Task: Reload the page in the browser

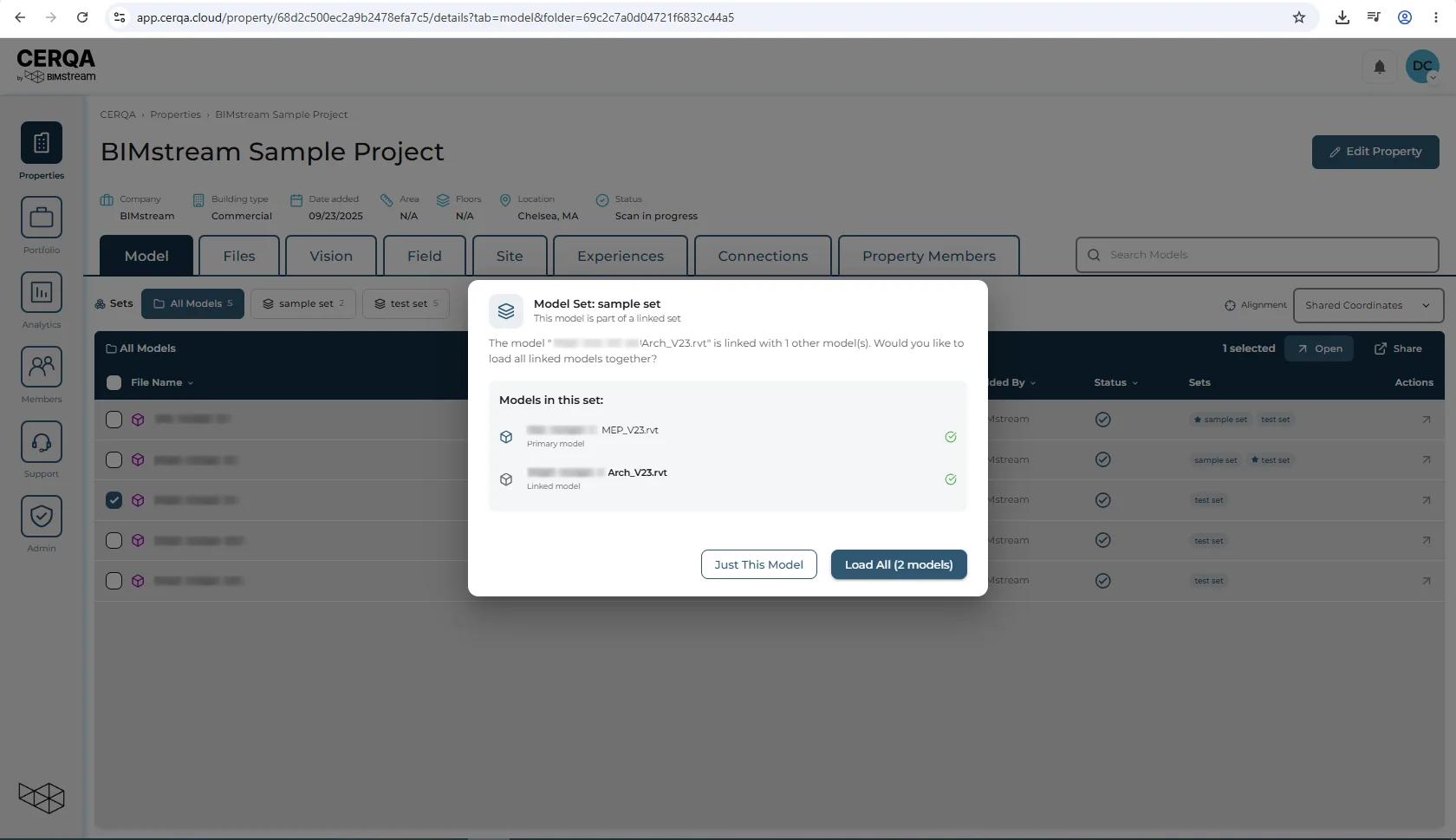Action: click(x=82, y=17)
